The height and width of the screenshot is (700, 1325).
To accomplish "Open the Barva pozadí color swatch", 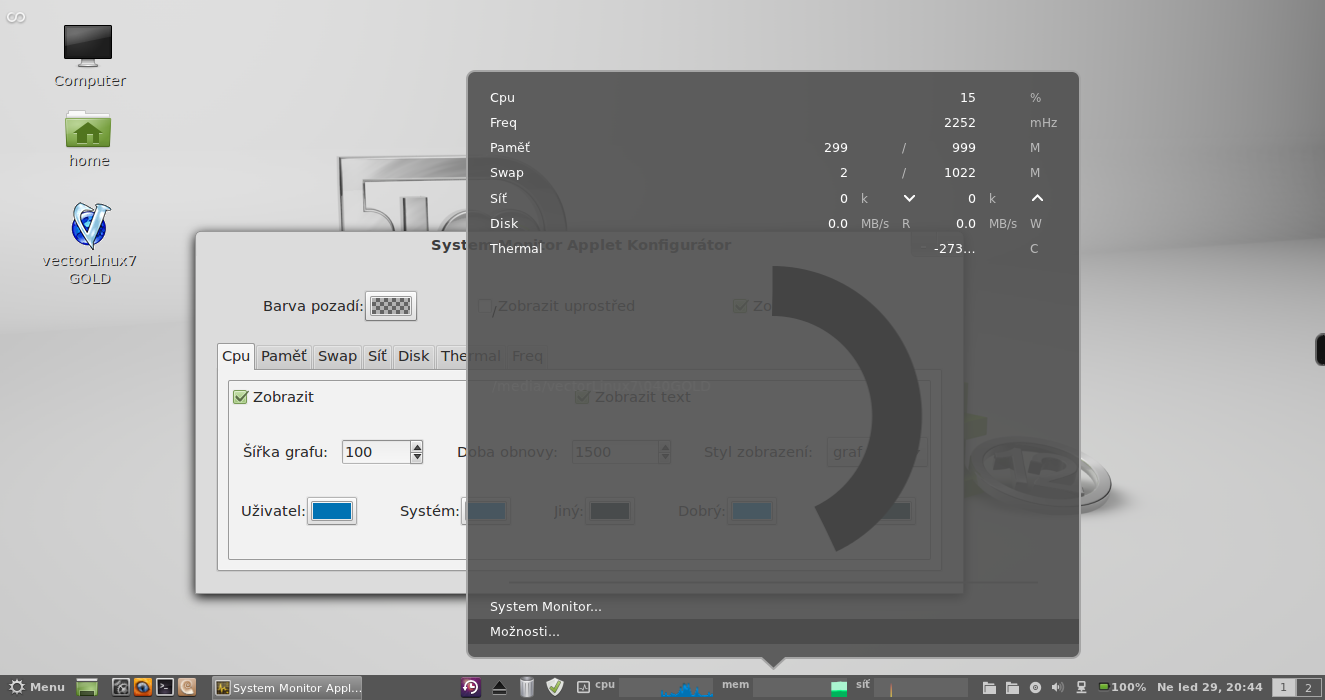I will 391,306.
